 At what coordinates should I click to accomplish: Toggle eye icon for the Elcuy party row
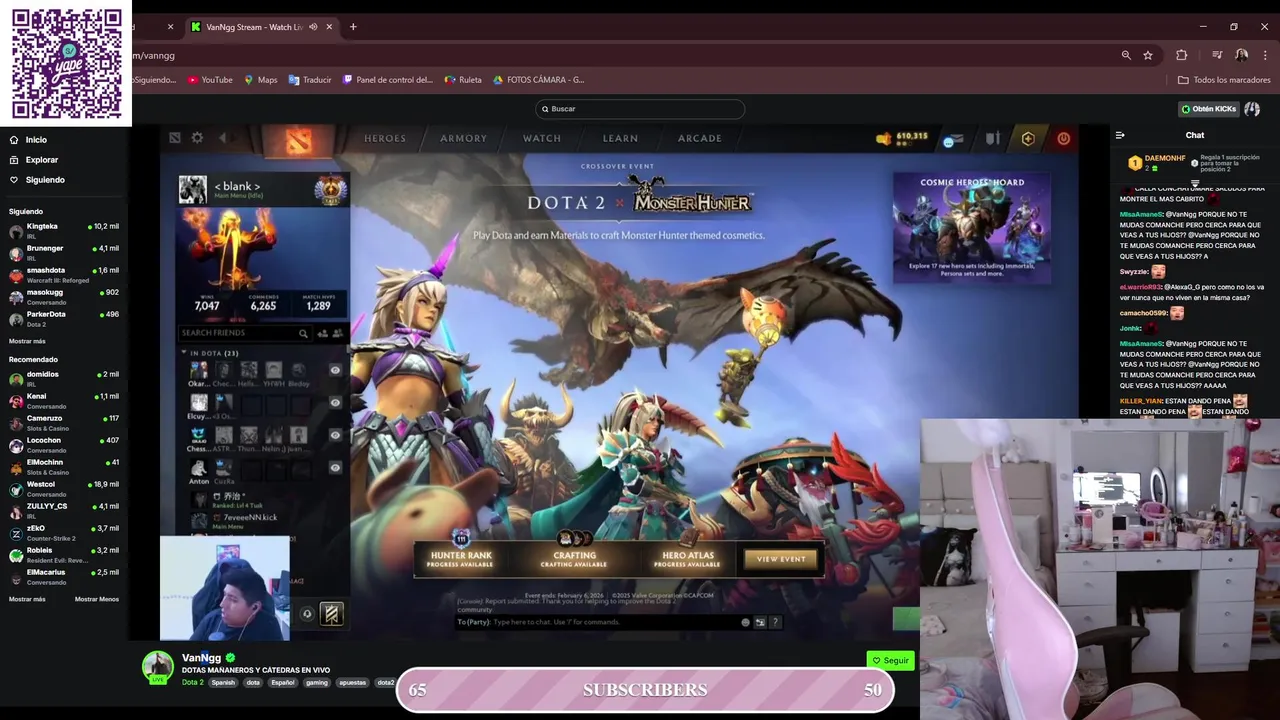(x=335, y=403)
